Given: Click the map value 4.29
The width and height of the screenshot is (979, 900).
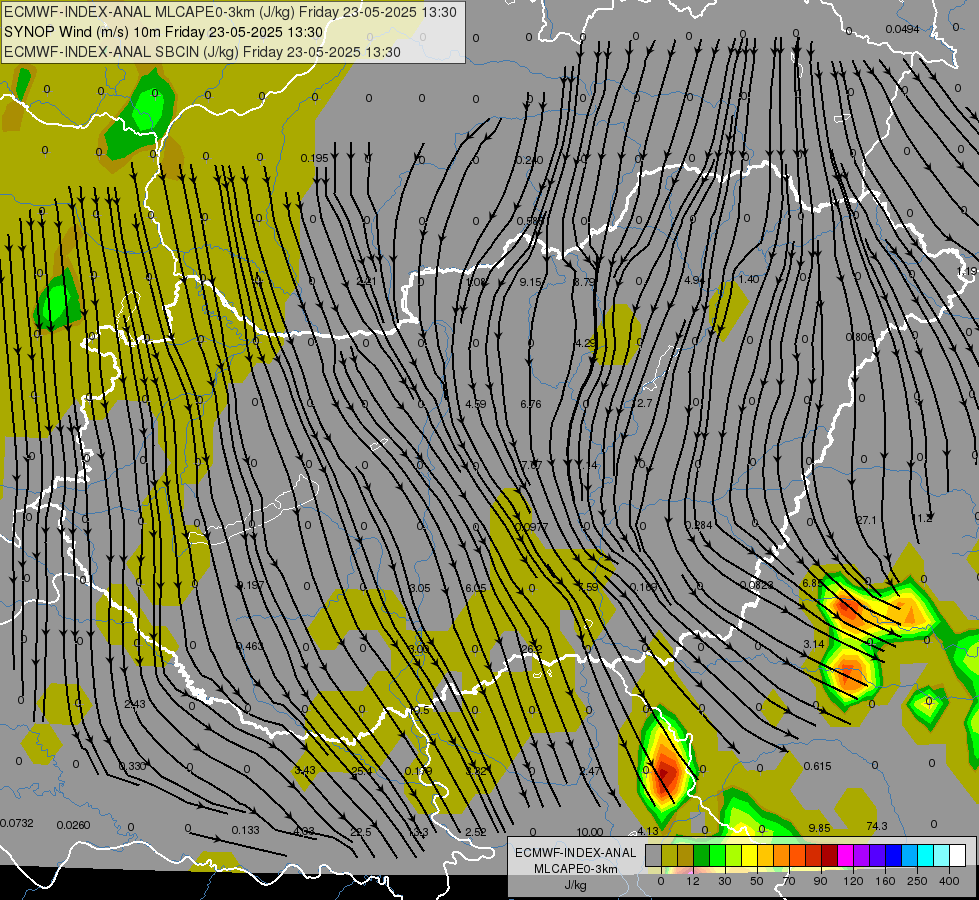Looking at the screenshot, I should pyautogui.click(x=586, y=343).
